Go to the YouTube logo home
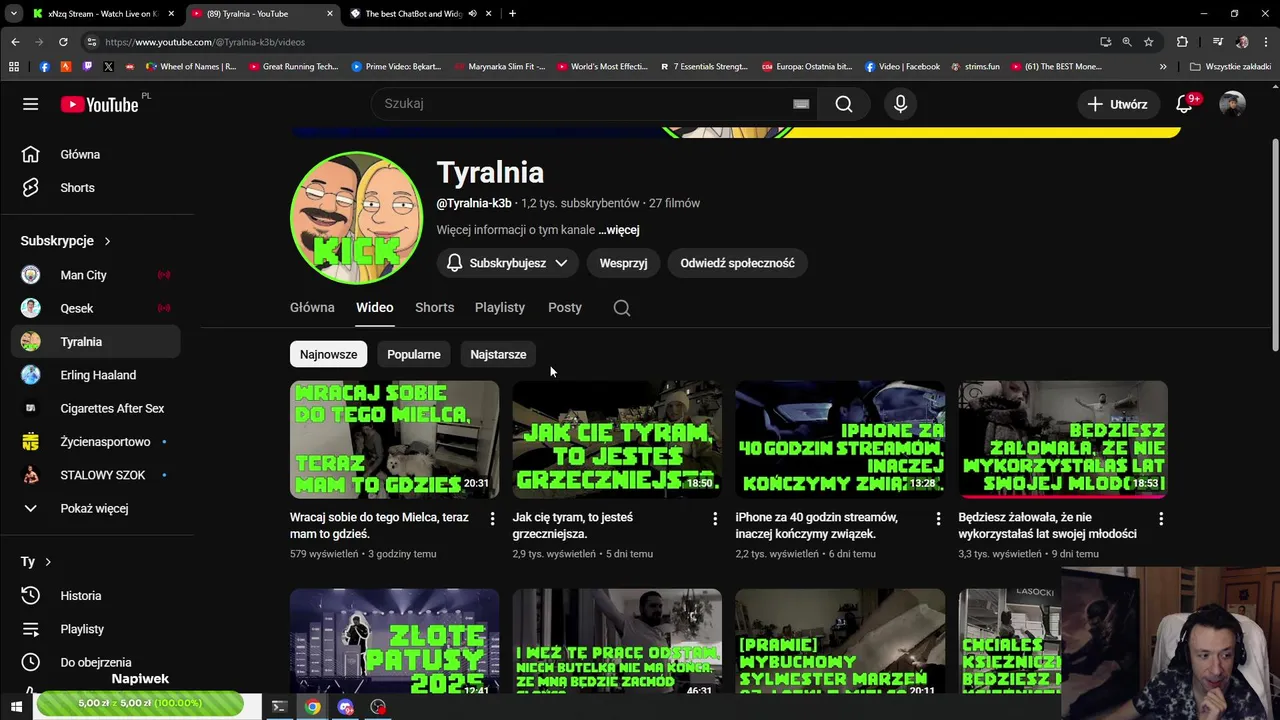The height and width of the screenshot is (720, 1280). point(99,104)
